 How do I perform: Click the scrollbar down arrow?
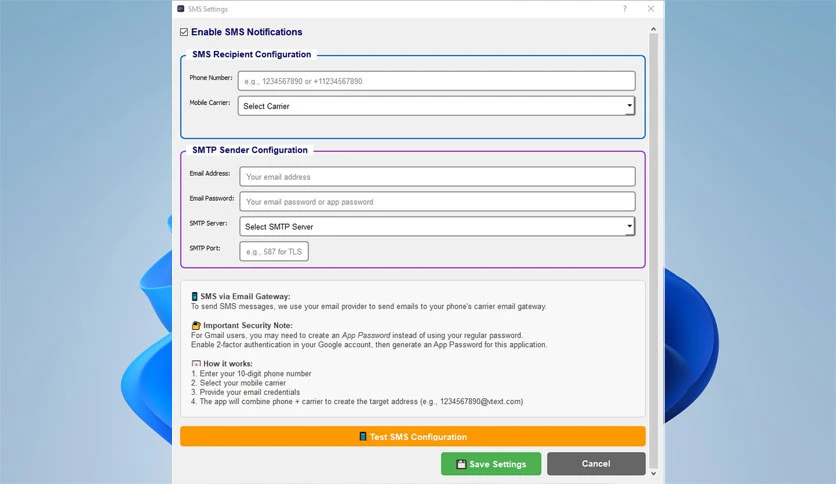coord(653,473)
